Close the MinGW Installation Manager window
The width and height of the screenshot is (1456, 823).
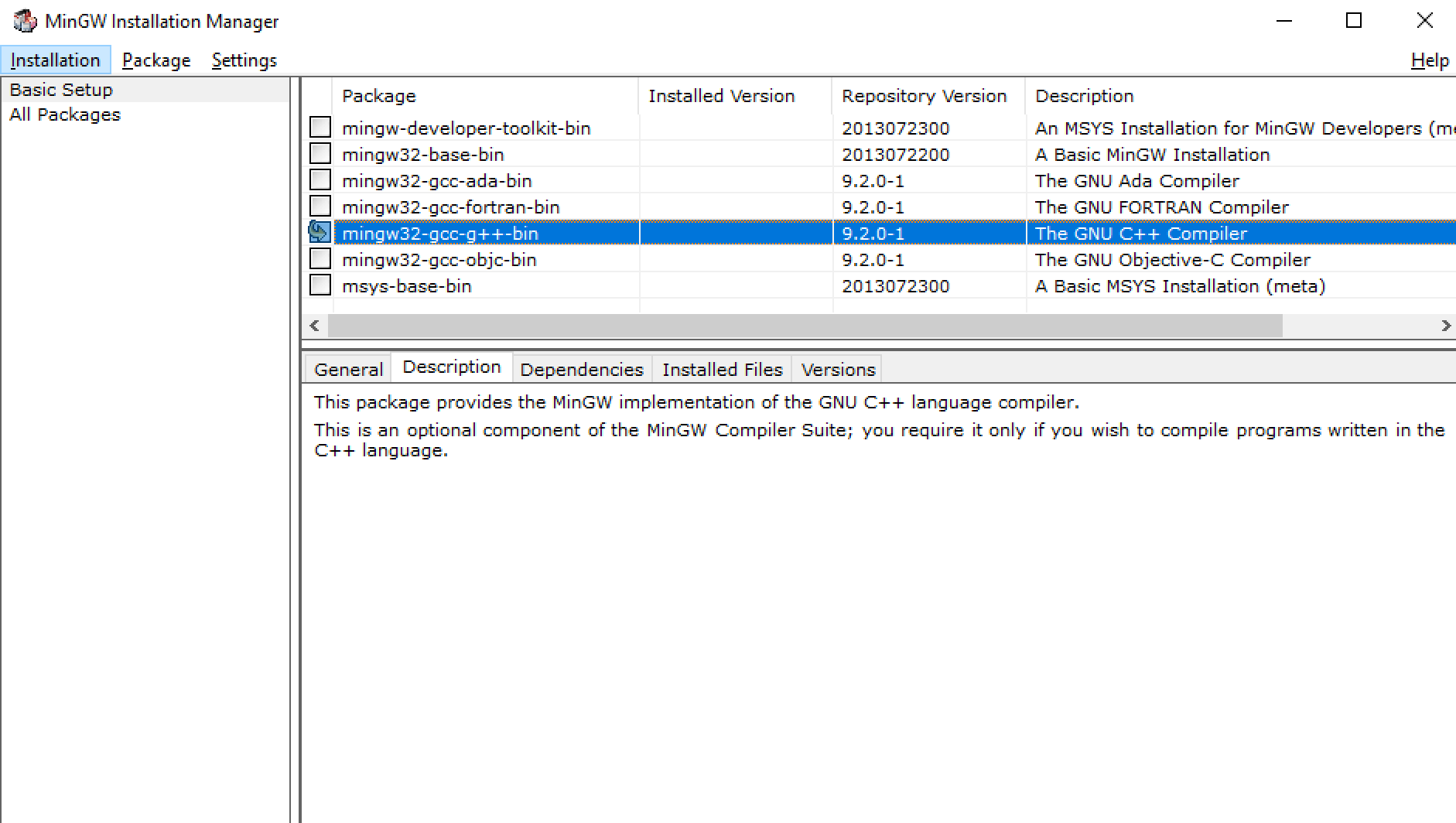(x=1424, y=21)
